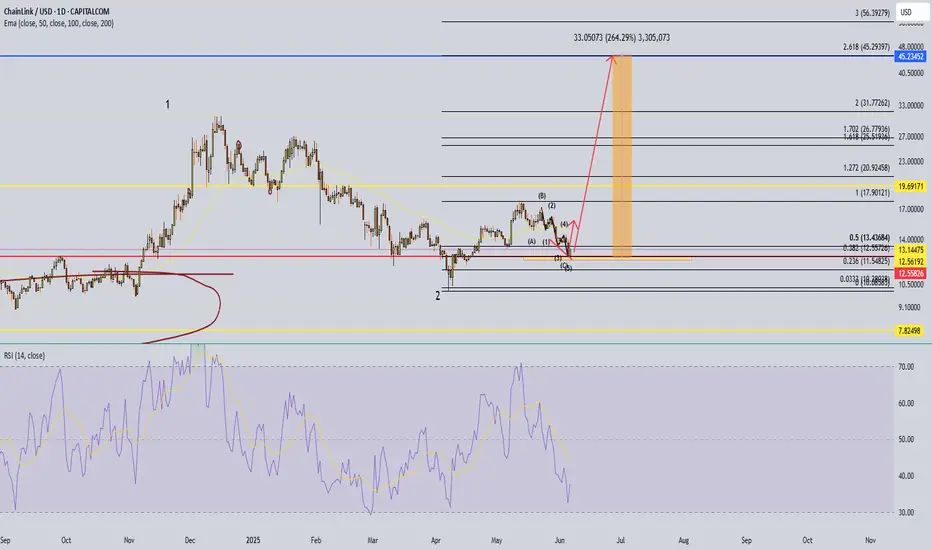Click Feb on the time axis

pos(316,540)
